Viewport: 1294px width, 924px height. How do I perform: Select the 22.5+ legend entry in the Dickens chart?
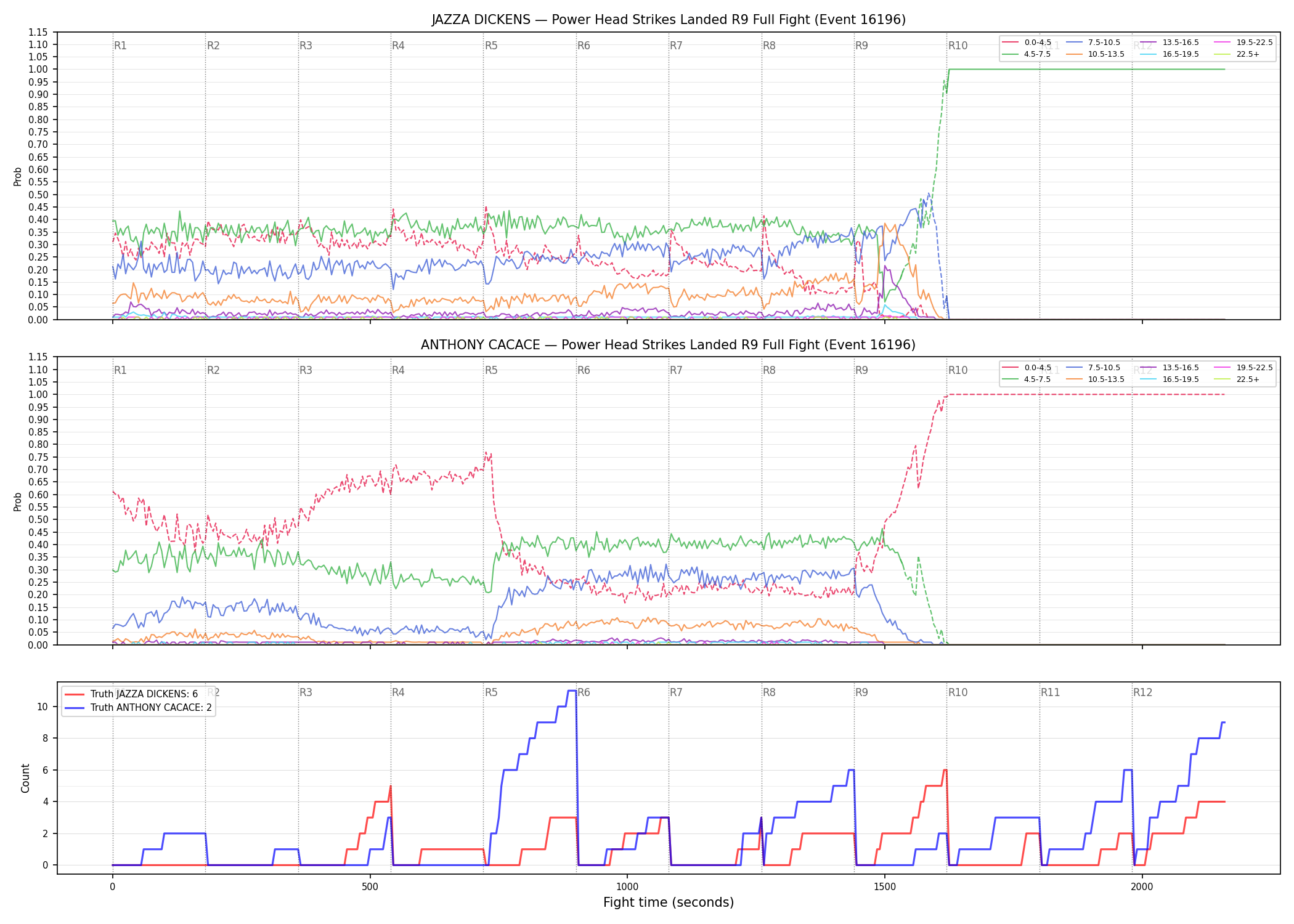coord(1237,54)
